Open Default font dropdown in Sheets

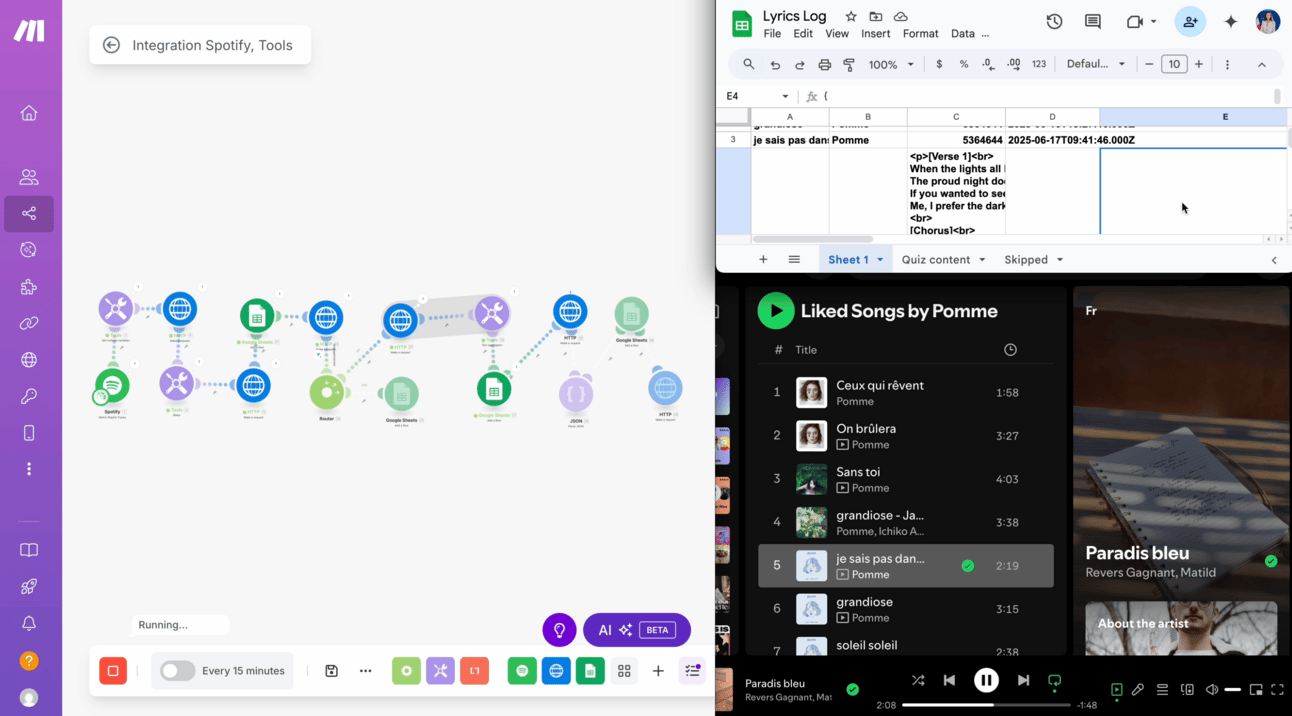[x=1096, y=64]
